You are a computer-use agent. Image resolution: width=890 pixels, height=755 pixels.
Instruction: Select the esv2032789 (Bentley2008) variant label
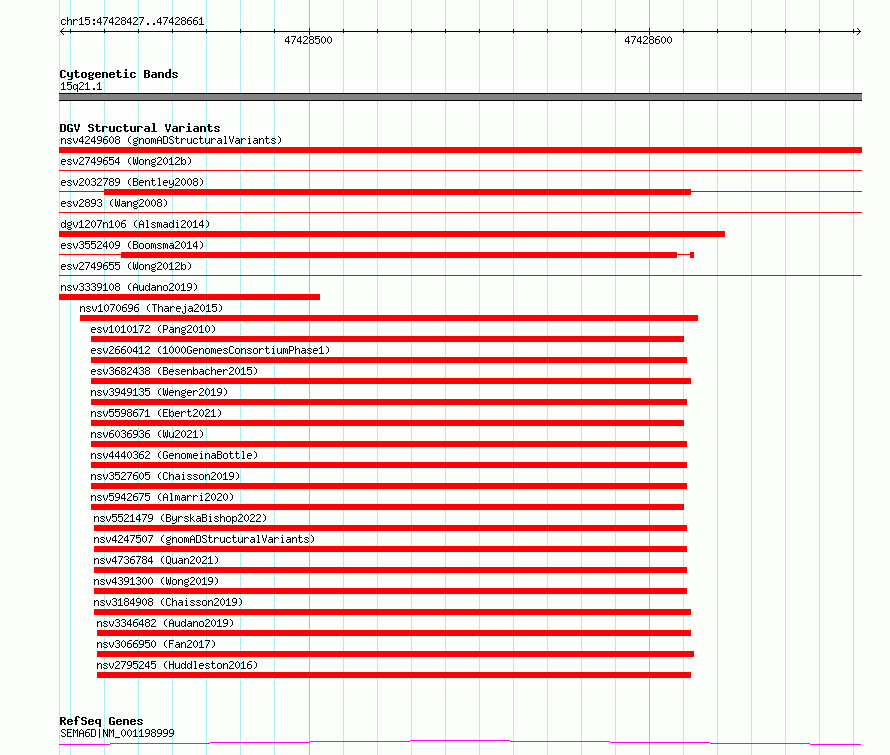(132, 182)
